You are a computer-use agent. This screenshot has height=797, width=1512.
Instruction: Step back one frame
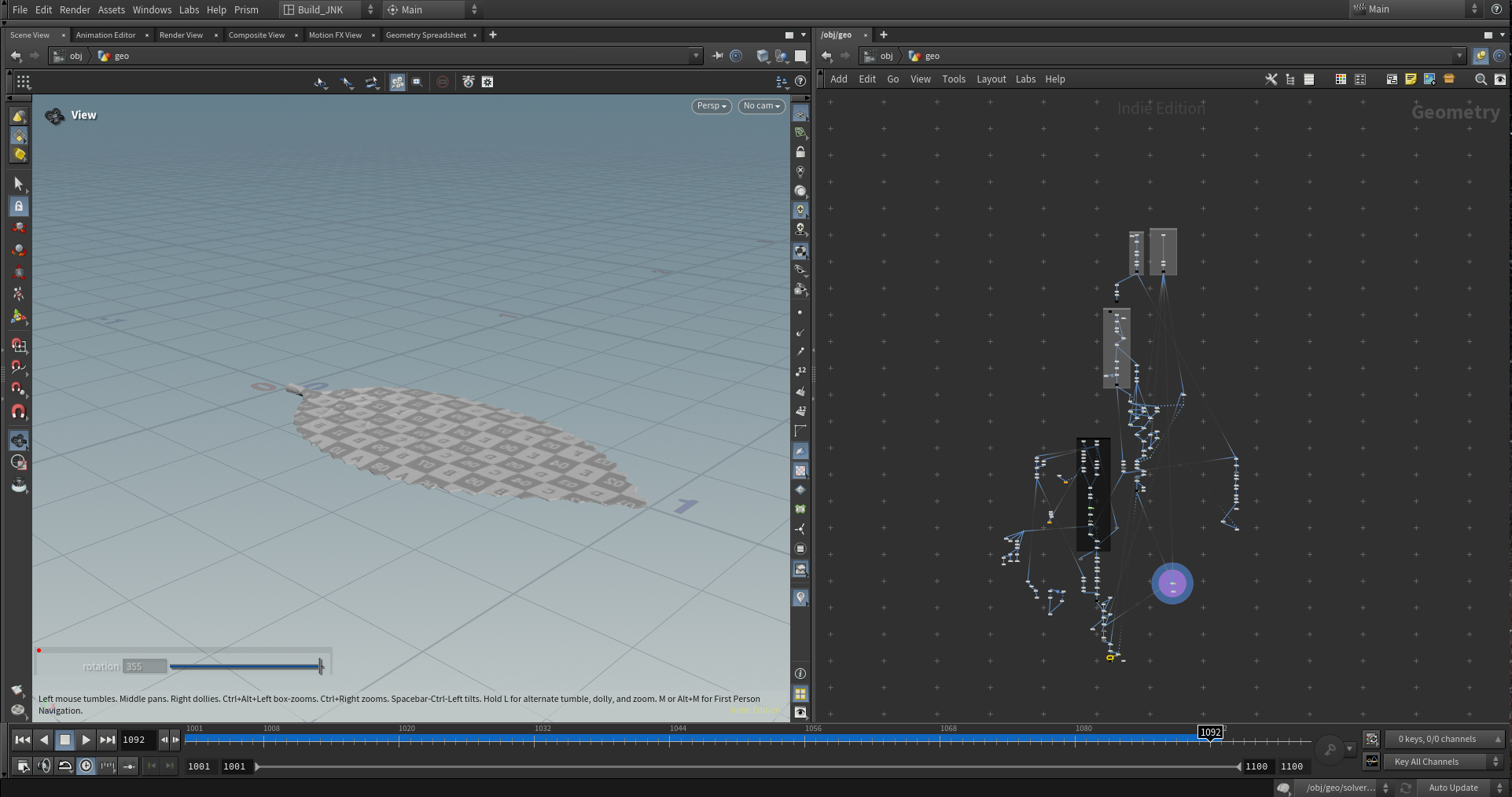164,740
